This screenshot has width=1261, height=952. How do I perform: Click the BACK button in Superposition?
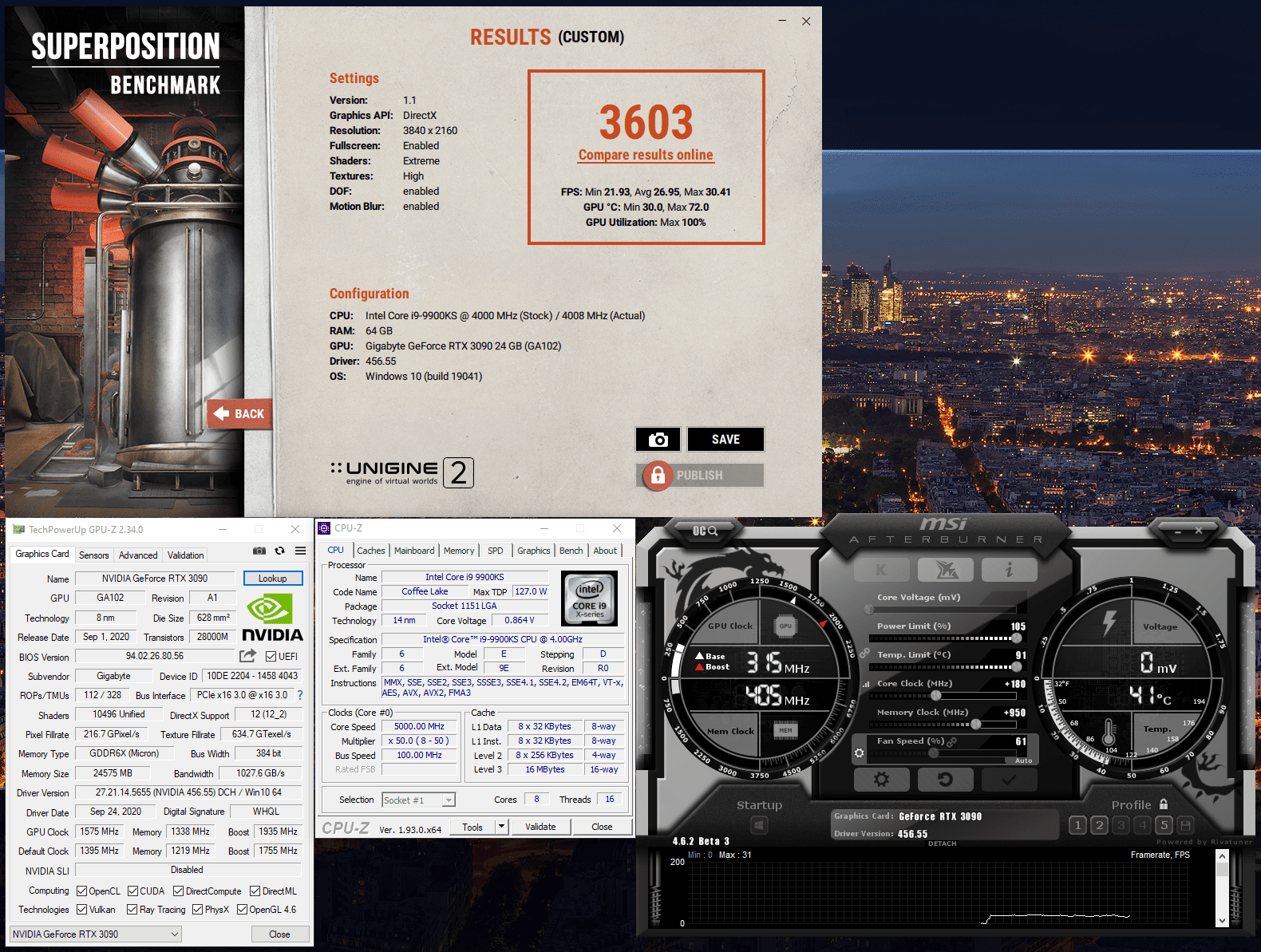click(239, 413)
